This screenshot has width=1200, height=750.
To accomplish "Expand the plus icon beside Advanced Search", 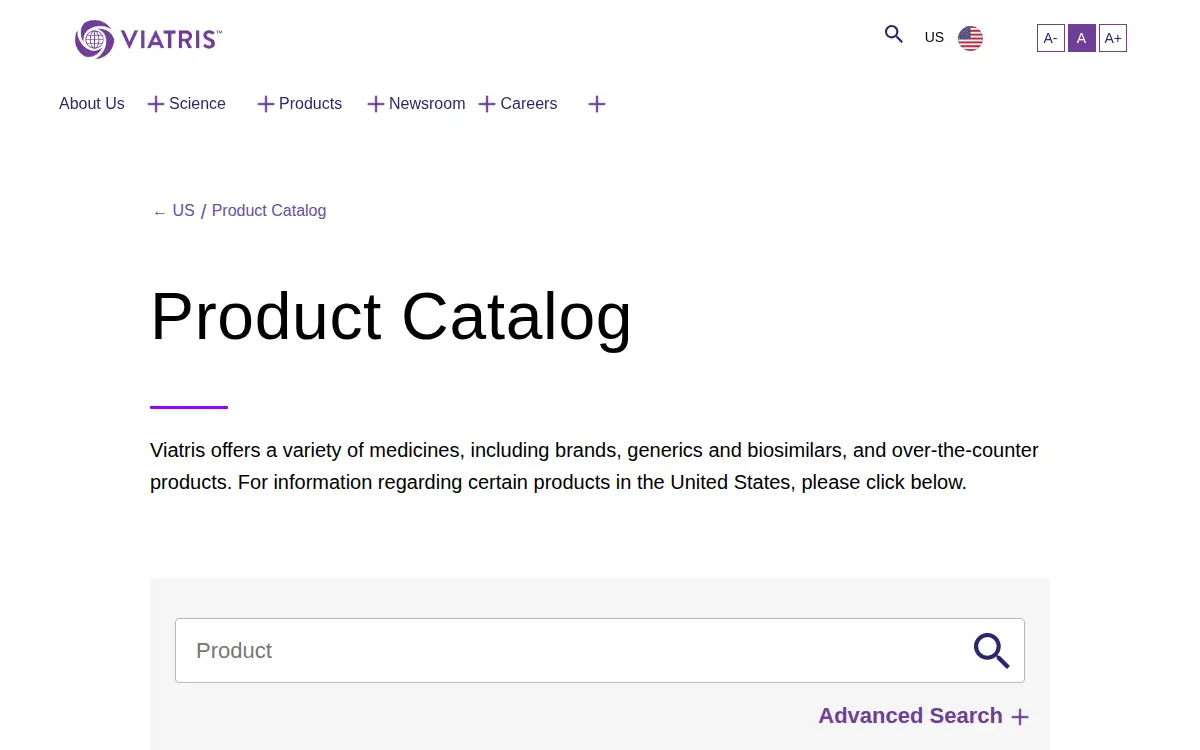I will click(1020, 717).
